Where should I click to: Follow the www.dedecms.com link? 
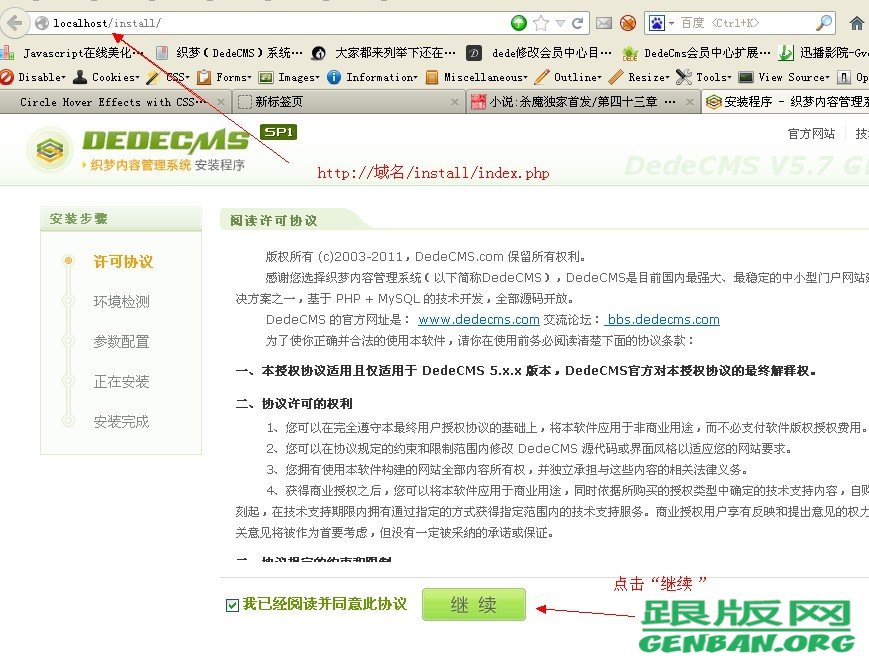click(479, 319)
